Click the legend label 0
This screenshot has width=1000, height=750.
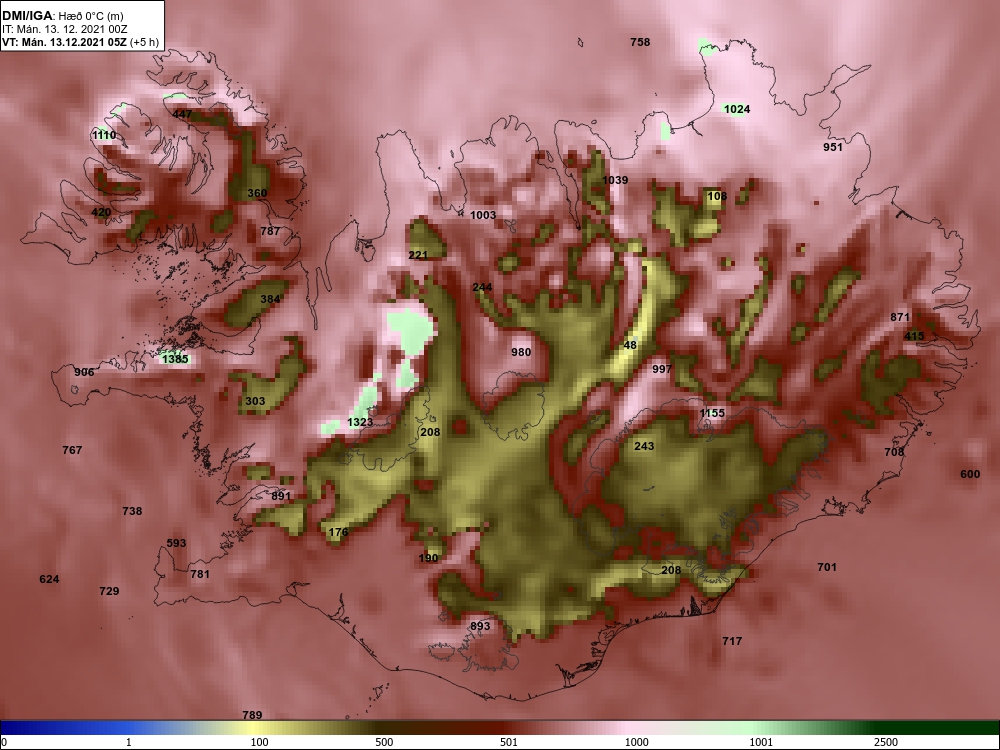(x=4, y=742)
